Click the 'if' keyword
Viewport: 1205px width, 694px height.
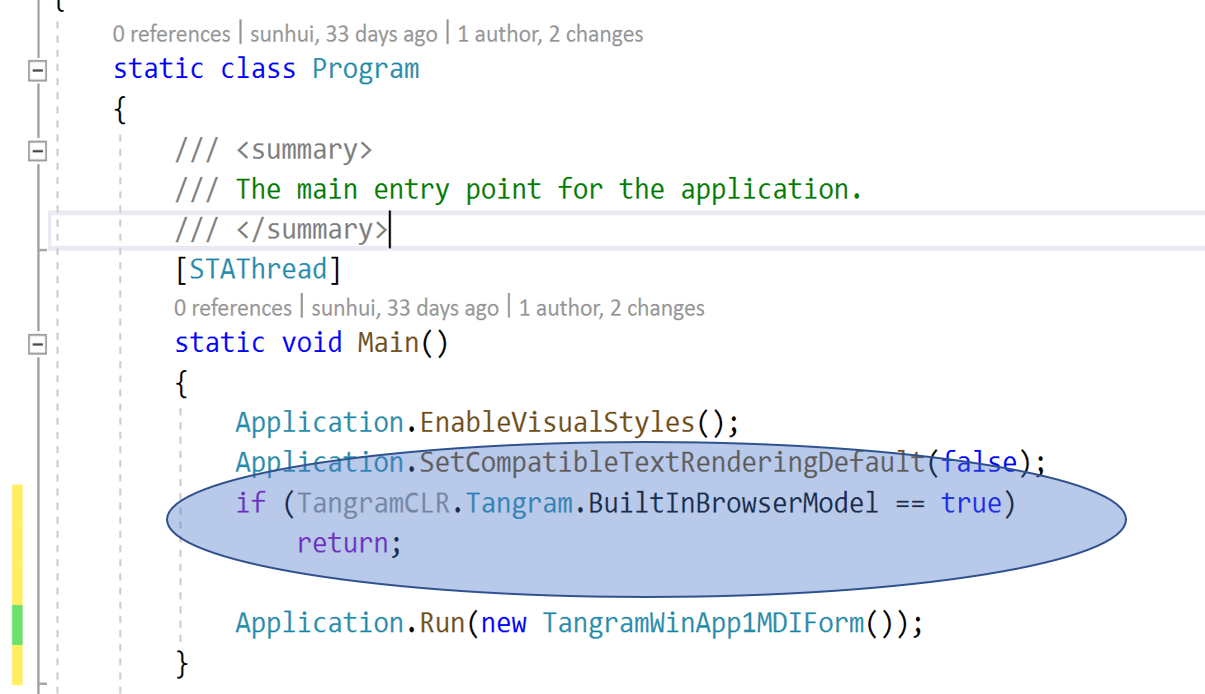(251, 502)
